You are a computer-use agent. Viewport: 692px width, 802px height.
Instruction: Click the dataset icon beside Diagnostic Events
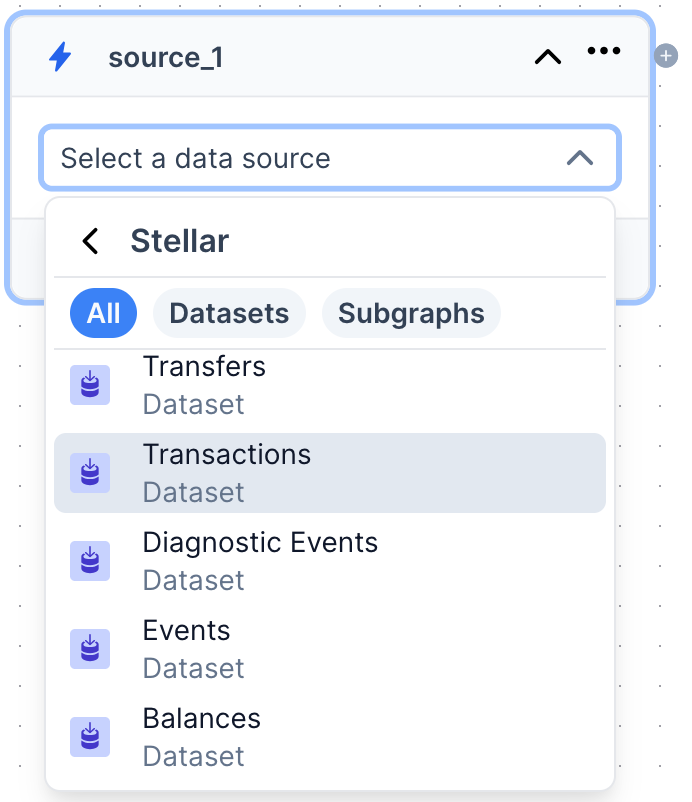click(x=90, y=561)
